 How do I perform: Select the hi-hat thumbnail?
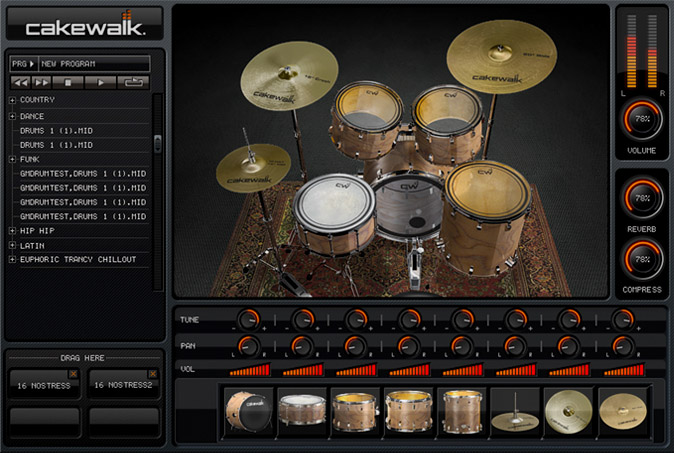coord(515,411)
